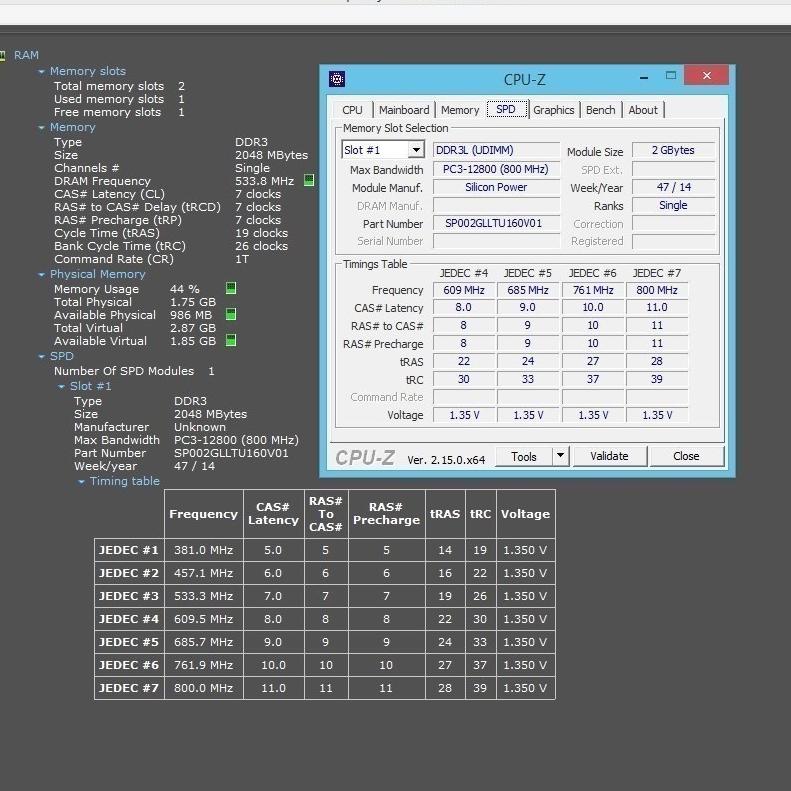Screen dimensions: 791x791
Task: Click the JEDEC #4 frequency 609 MHz cell
Action: click(464, 290)
